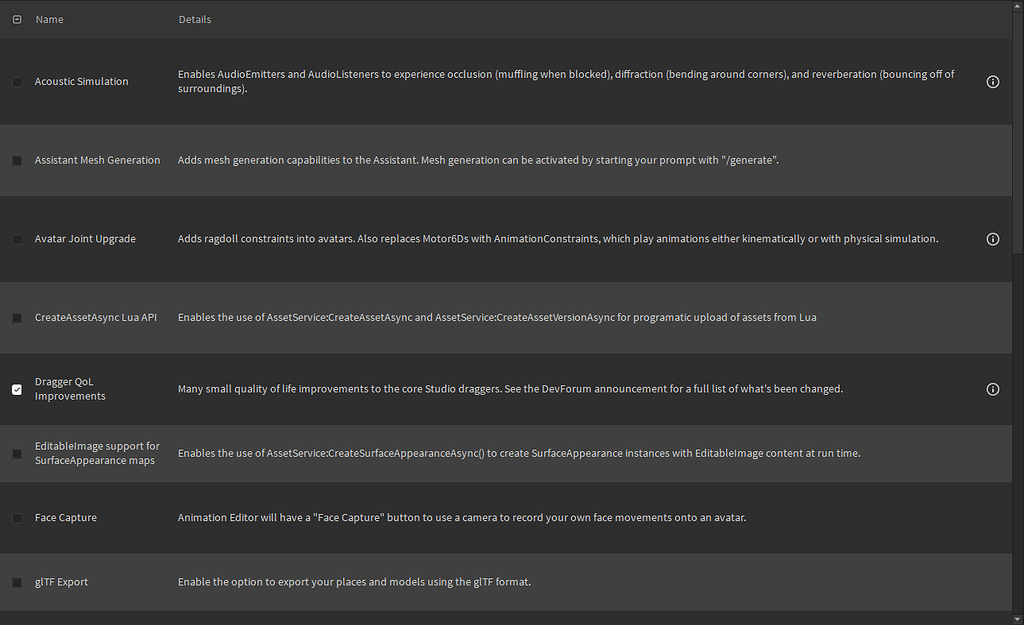This screenshot has height=625, width=1024.
Task: Check the Face Capture checkbox
Action: pos(16,518)
